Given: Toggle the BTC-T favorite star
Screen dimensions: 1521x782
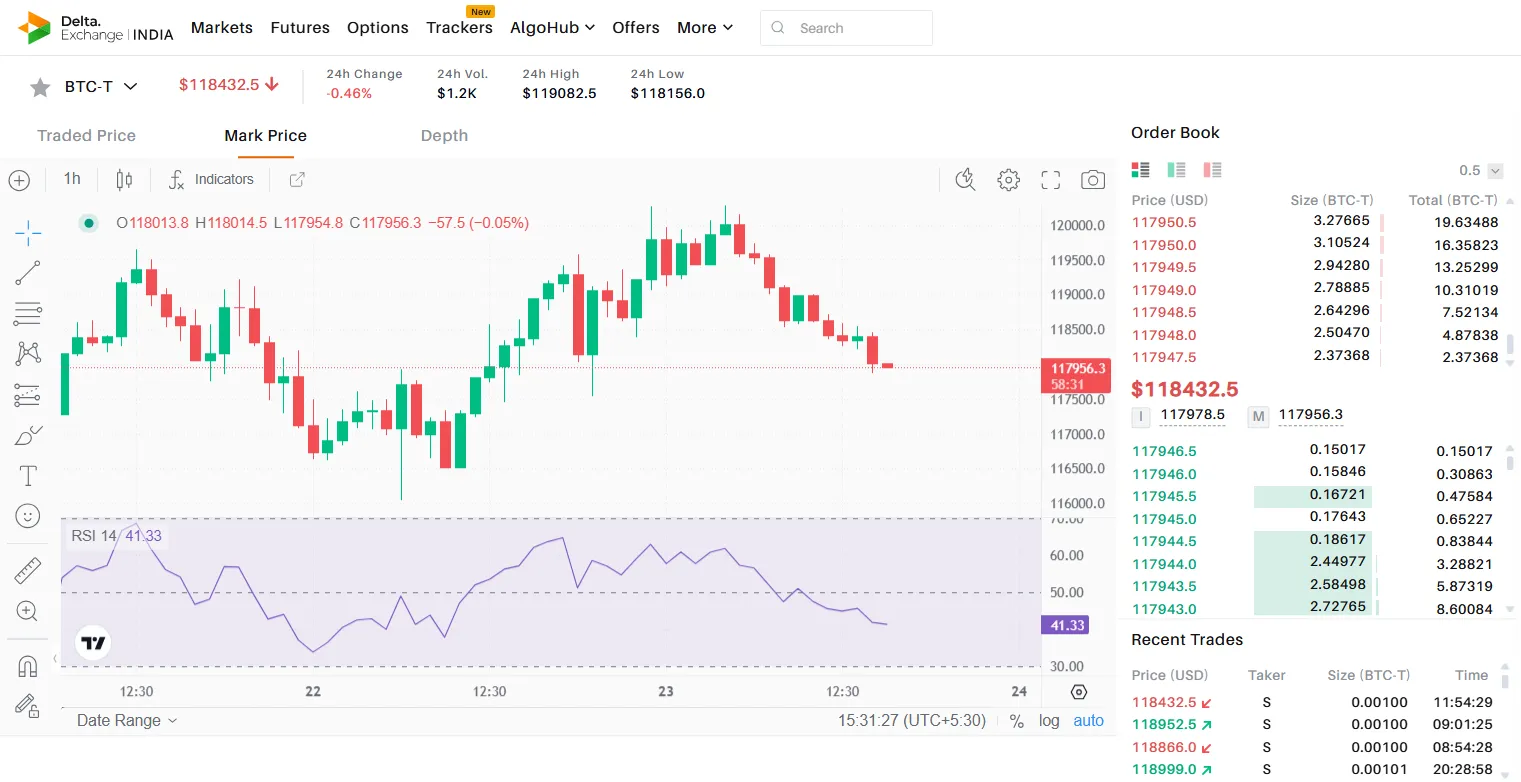Looking at the screenshot, I should 39,86.
